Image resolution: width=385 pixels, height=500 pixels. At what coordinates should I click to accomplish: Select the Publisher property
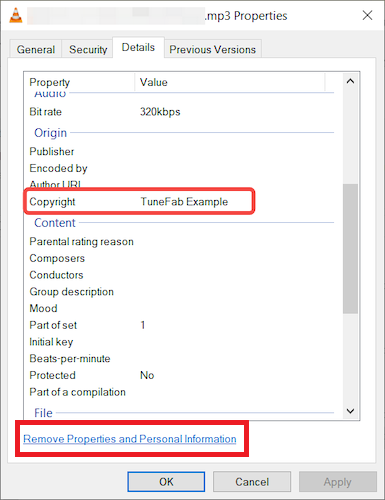52,151
